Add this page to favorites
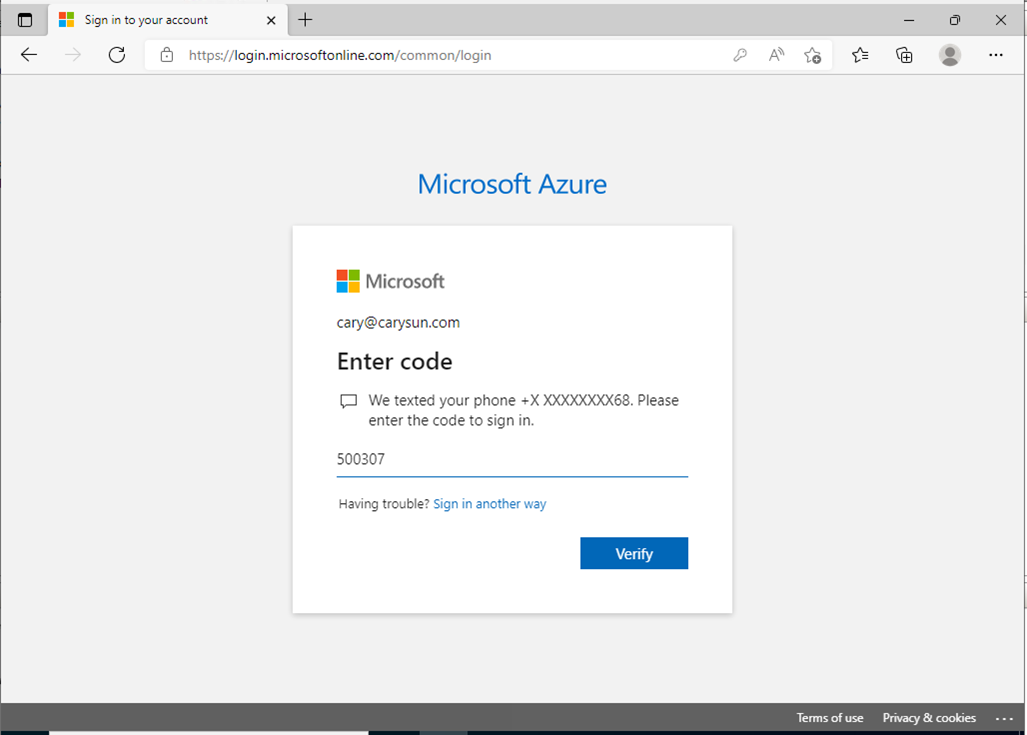 (813, 55)
